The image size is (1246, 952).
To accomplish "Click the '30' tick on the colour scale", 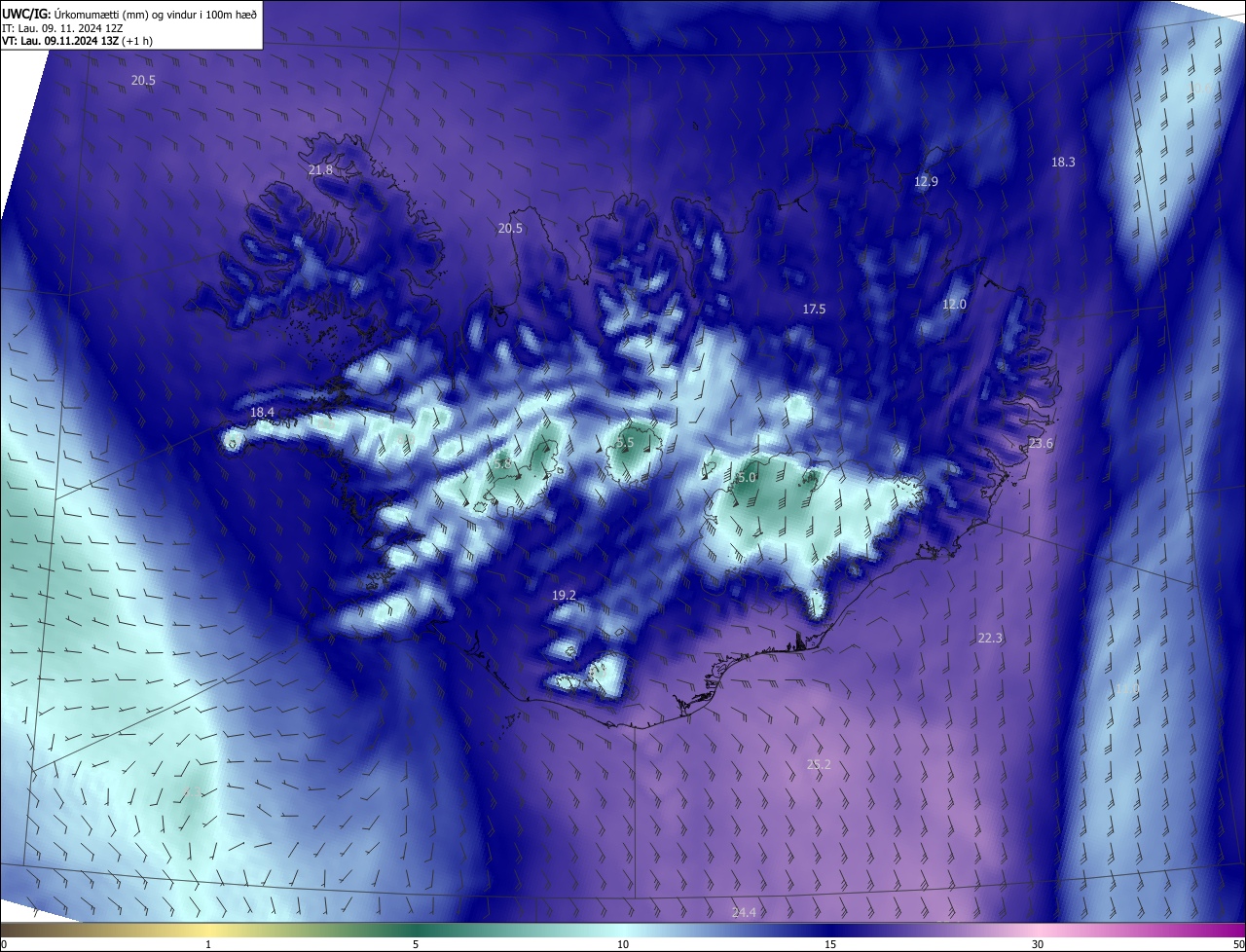I will pyautogui.click(x=1038, y=945).
